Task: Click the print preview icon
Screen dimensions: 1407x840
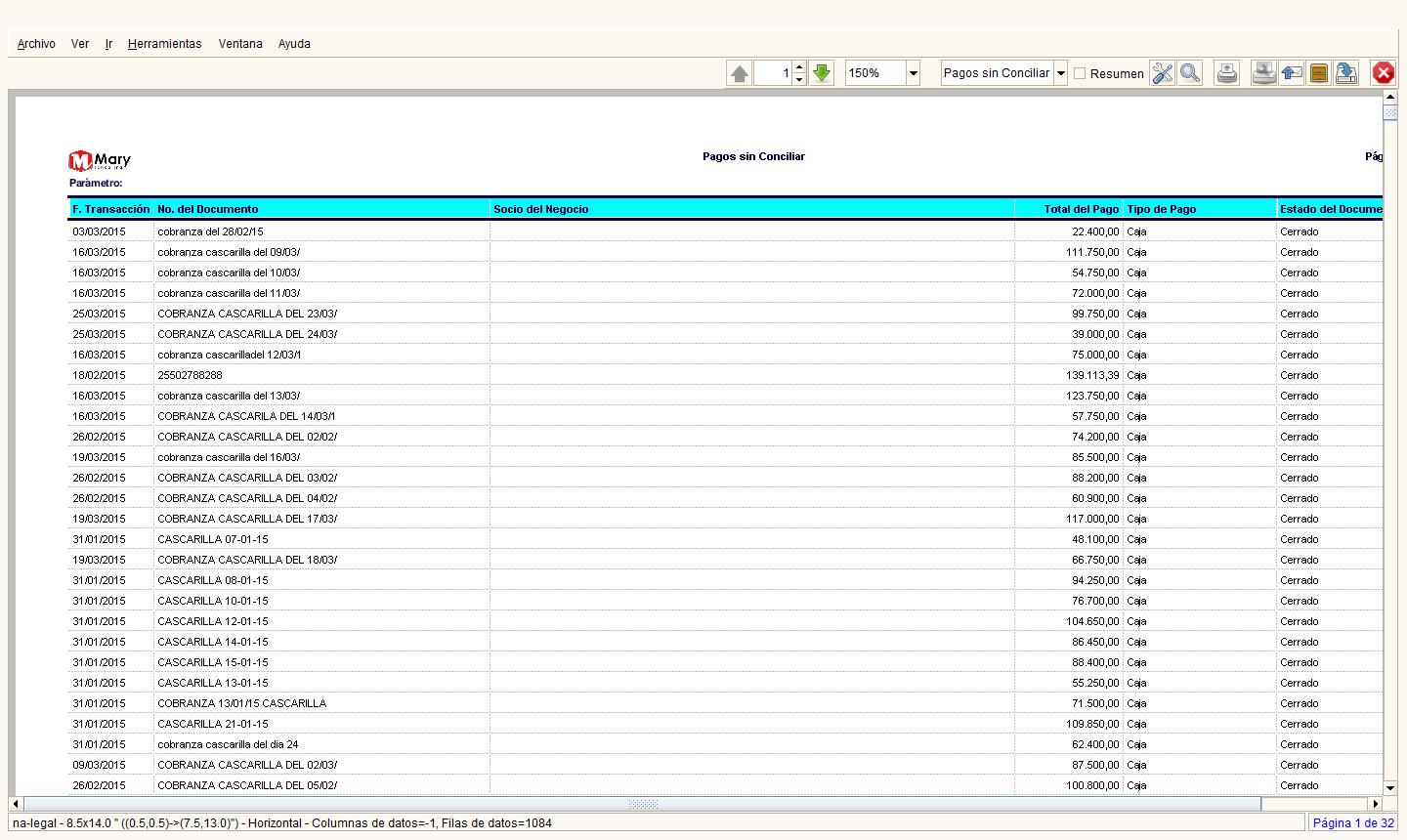Action: tap(1264, 73)
